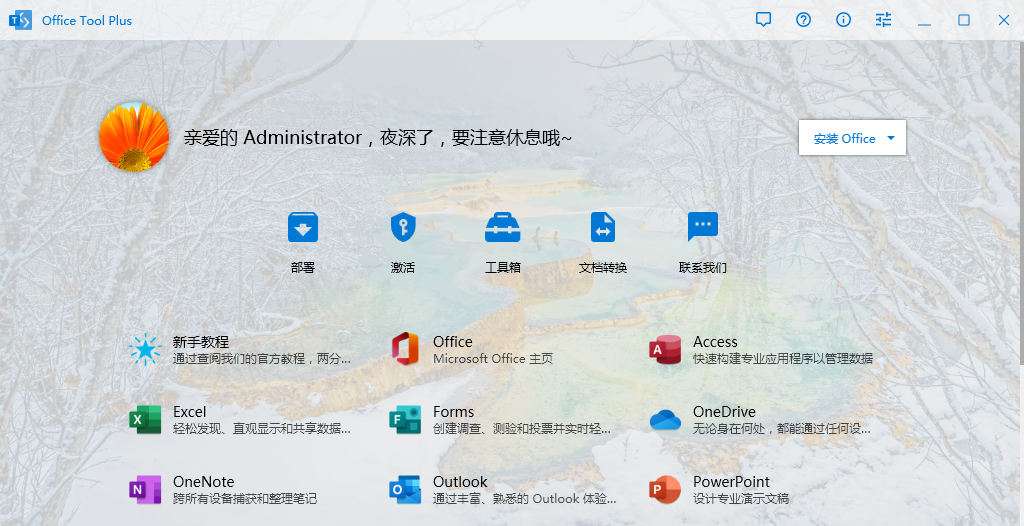
Task: Click the Access app icon
Action: (x=665, y=350)
